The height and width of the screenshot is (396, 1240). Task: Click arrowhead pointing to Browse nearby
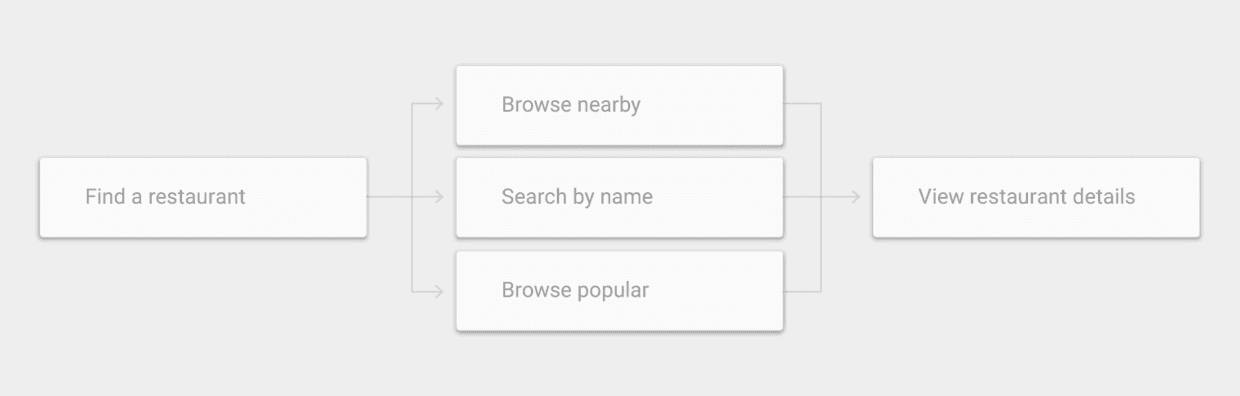(438, 103)
